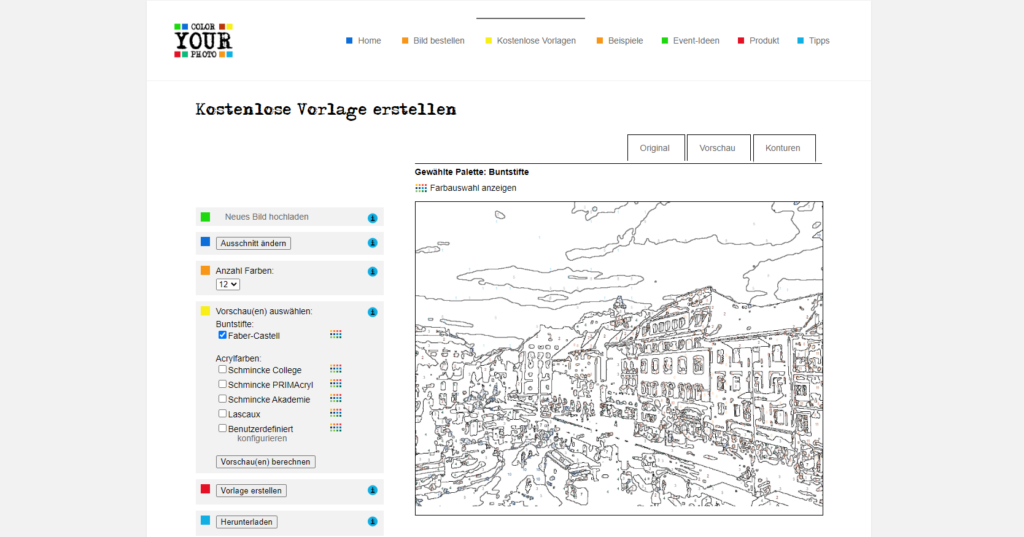Enable the Lascaux checkbox

point(222,414)
